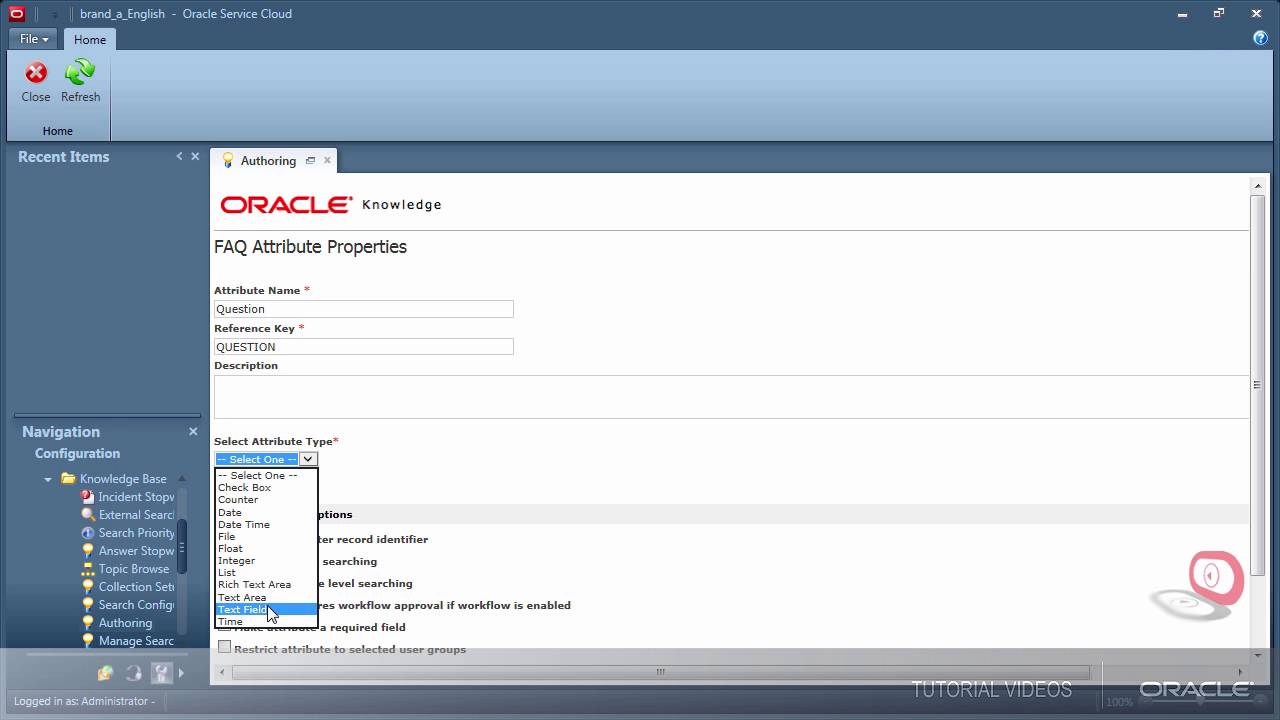Image resolution: width=1280 pixels, height=720 pixels.
Task: Select File in the type list
Action: point(266,536)
